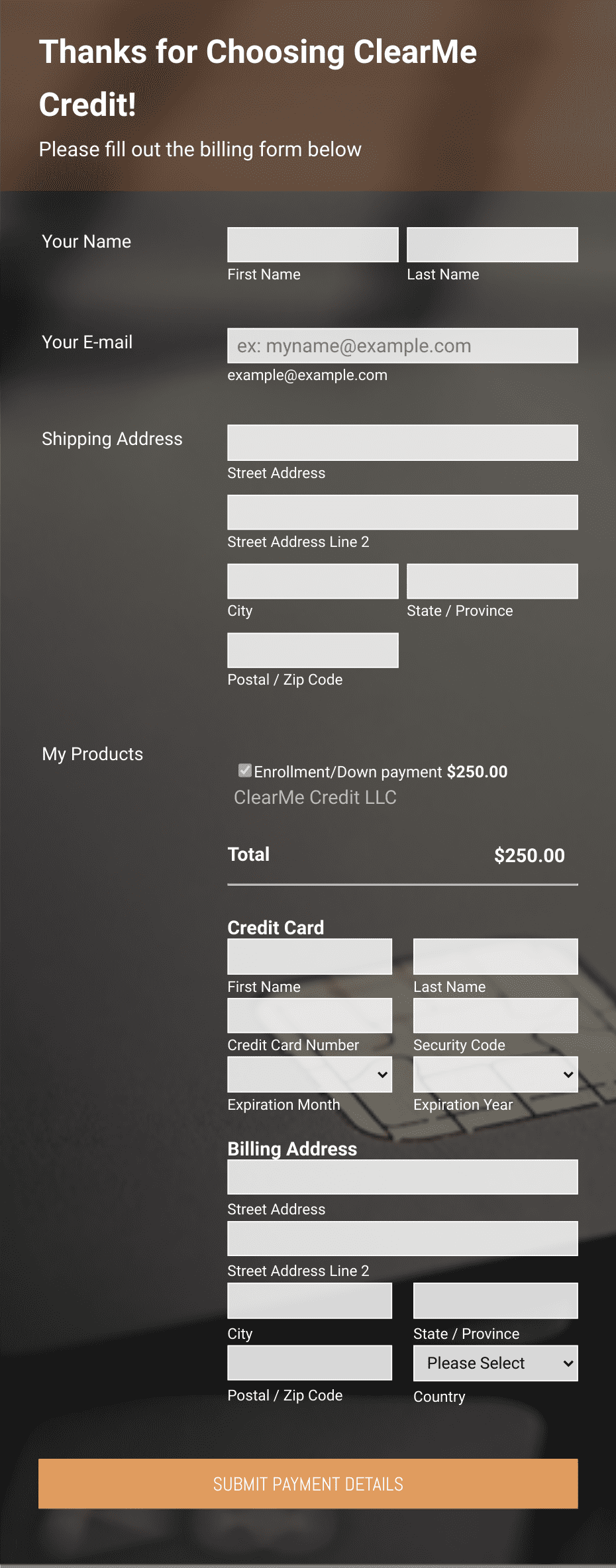
Task: Select the Billing Street Address field
Action: [x=403, y=1177]
